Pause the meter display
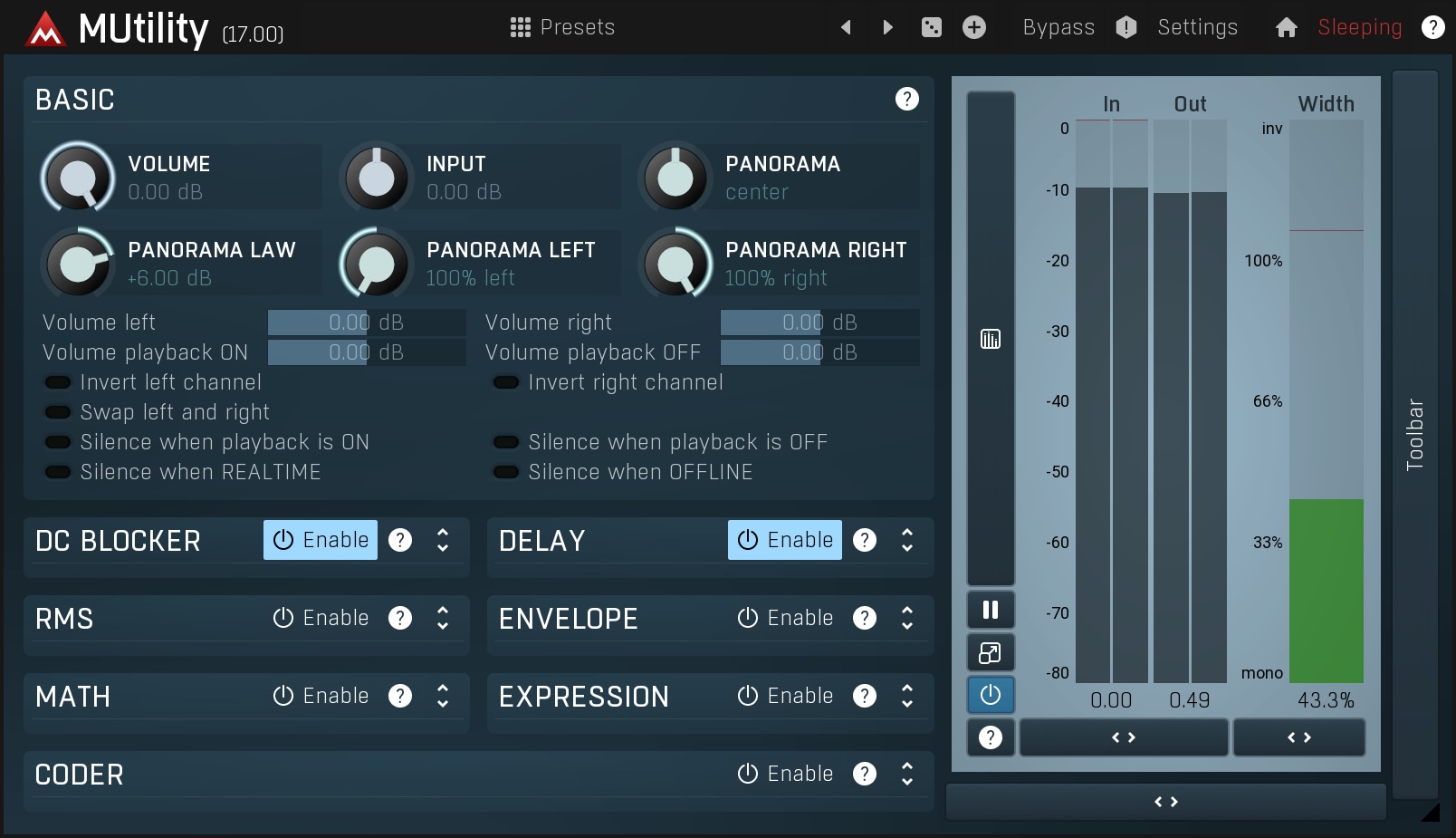This screenshot has height=838, width=1456. point(991,610)
